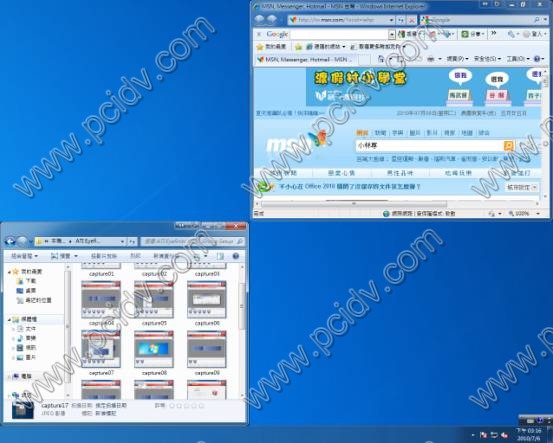Viewport: 553px width, 443px height.
Task: Select the MSN Messenger Hotmail browser tab
Action: click(306, 59)
